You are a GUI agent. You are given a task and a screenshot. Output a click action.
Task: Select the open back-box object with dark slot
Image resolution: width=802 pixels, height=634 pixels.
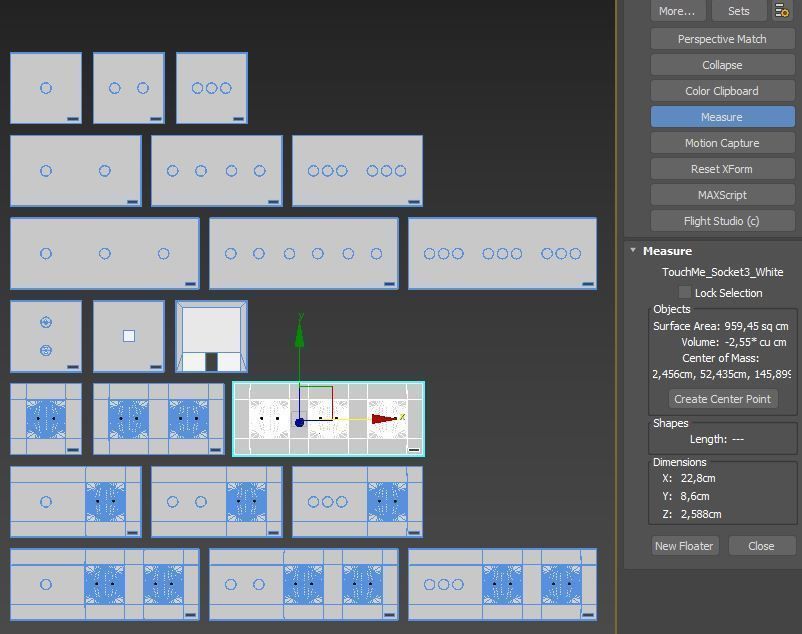(x=212, y=336)
